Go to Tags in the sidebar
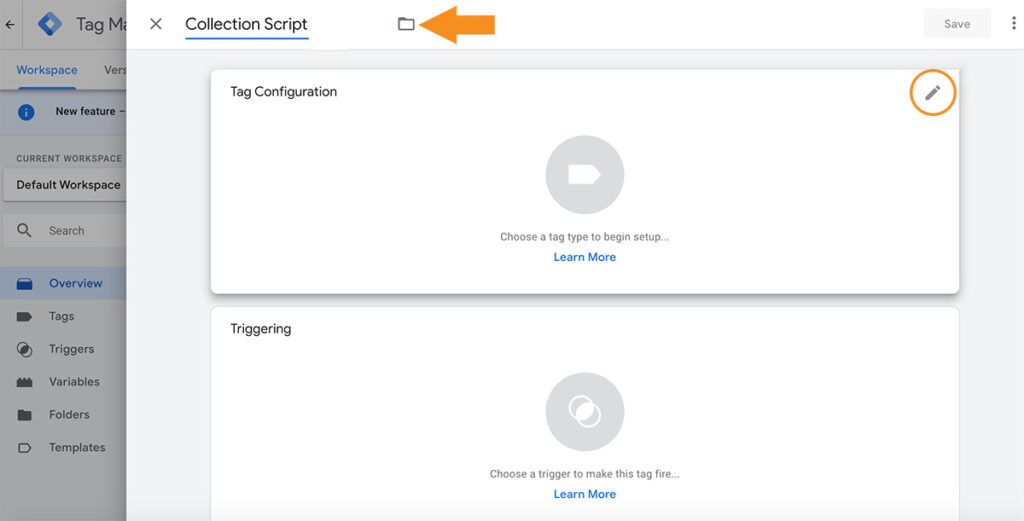 (63, 316)
